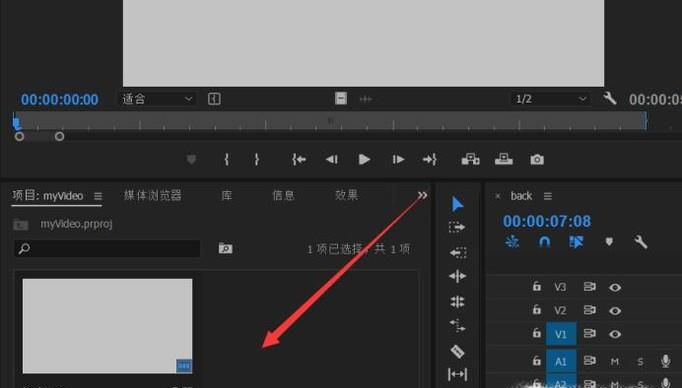Click the safe margins monitor icon
The image size is (682, 388).
[x=214, y=99]
